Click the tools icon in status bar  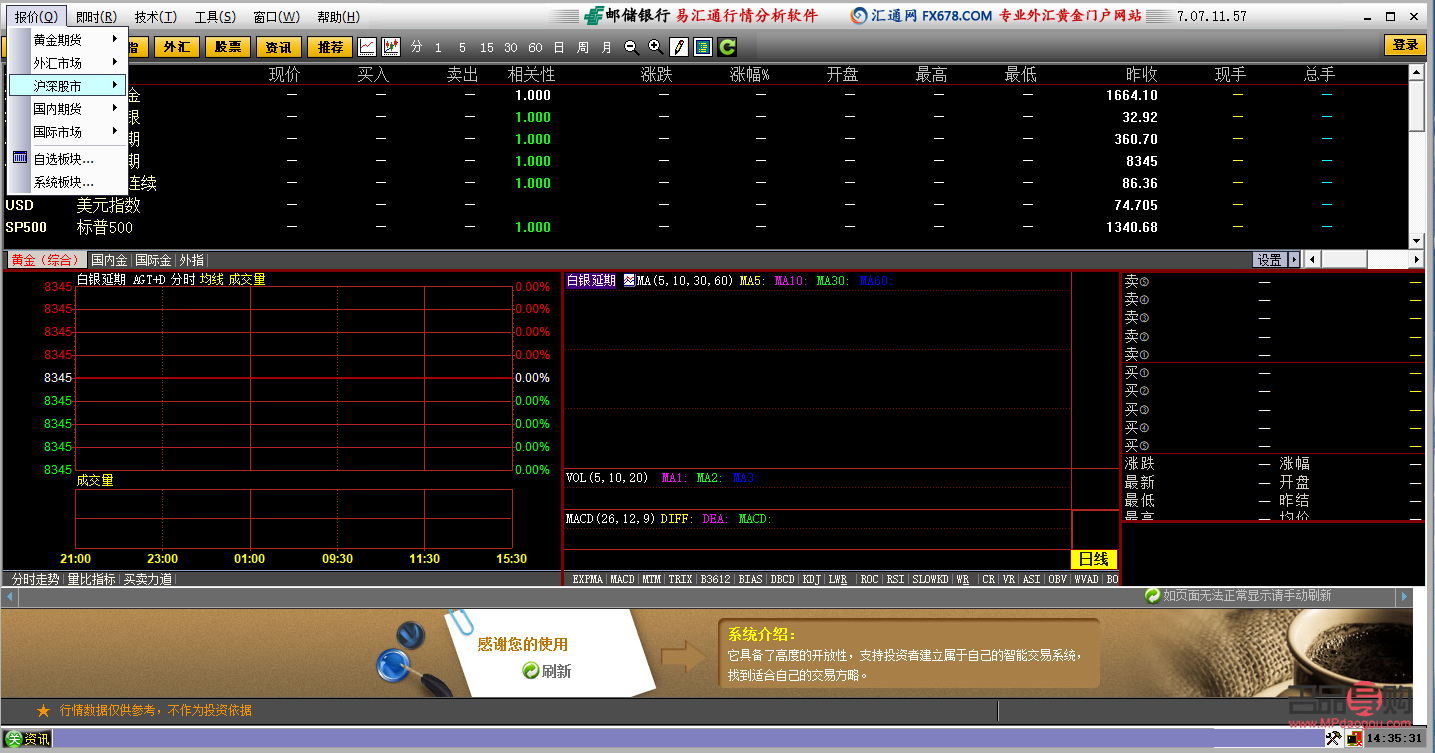click(x=1333, y=739)
